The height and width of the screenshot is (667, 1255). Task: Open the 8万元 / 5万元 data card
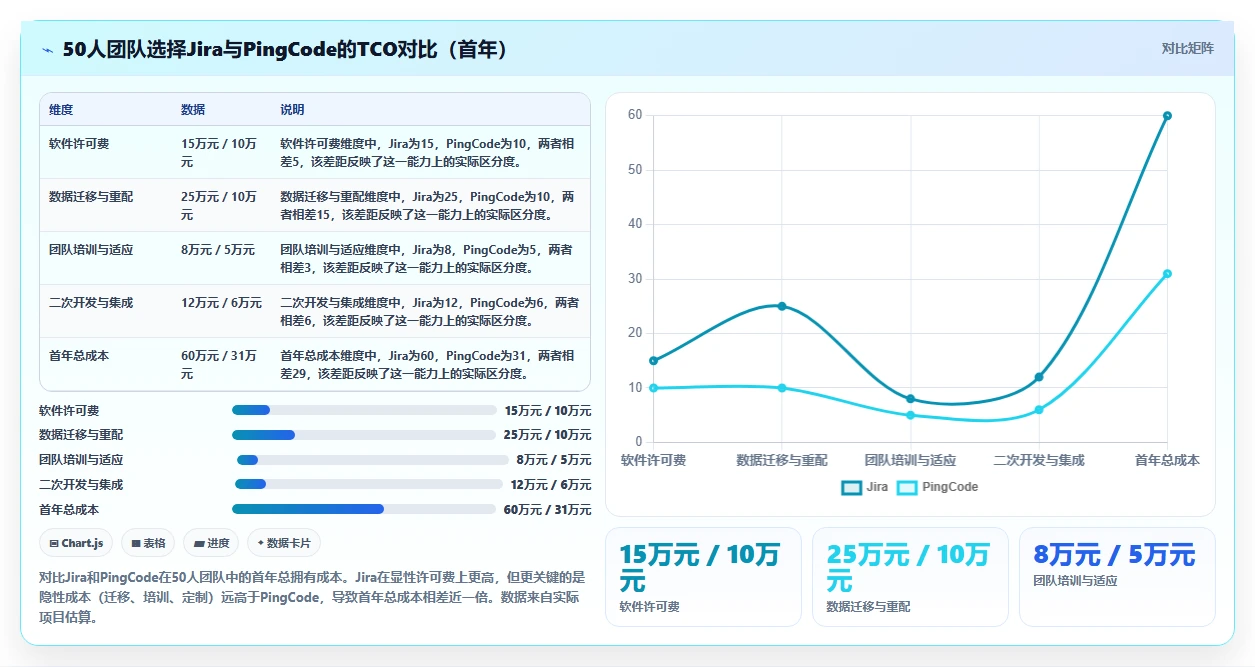click(x=1117, y=577)
